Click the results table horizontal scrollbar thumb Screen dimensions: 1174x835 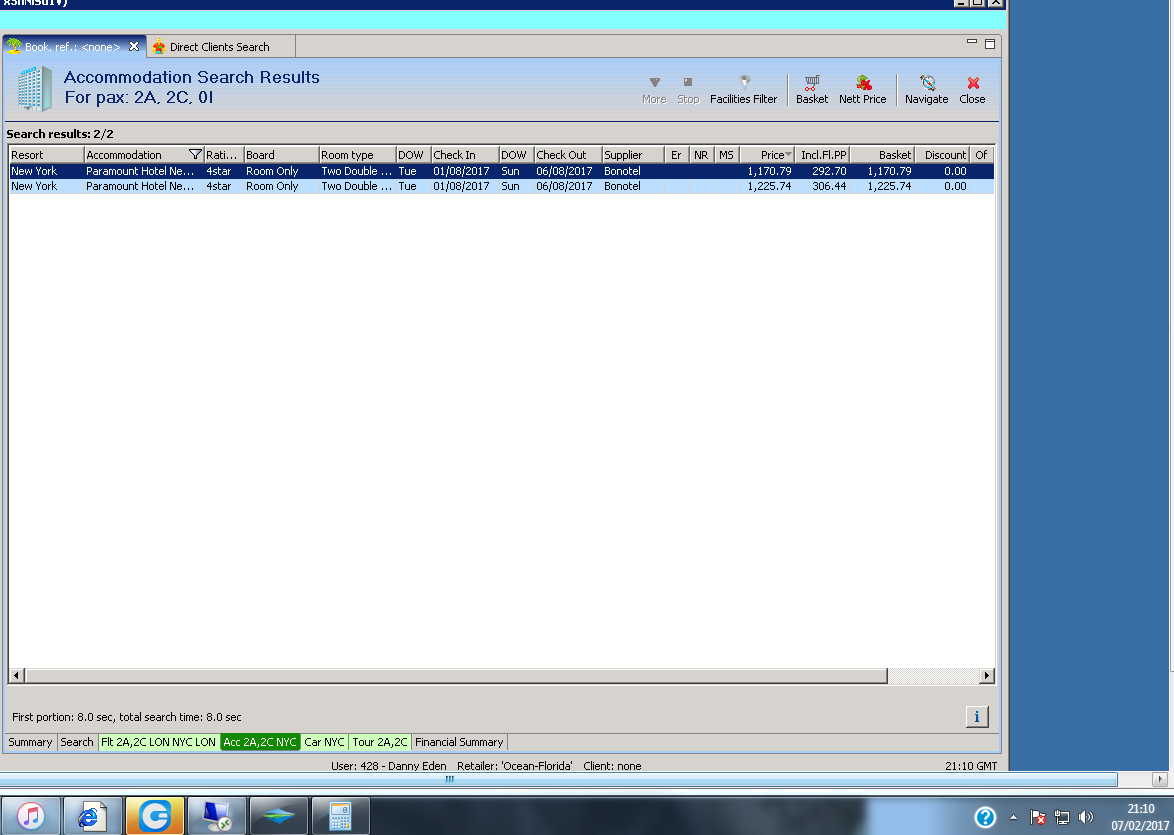(456, 675)
